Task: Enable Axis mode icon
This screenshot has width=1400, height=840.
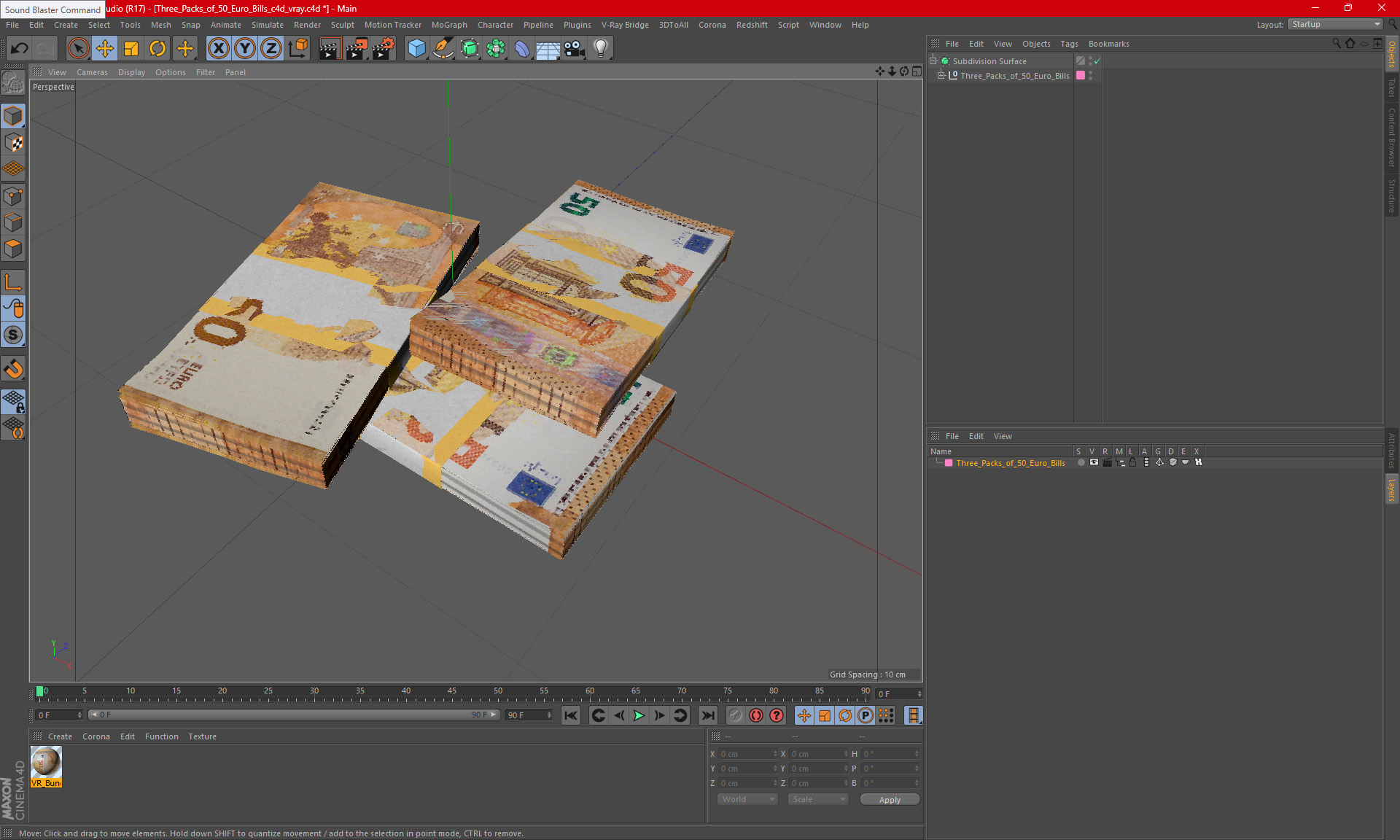Action: (13, 282)
